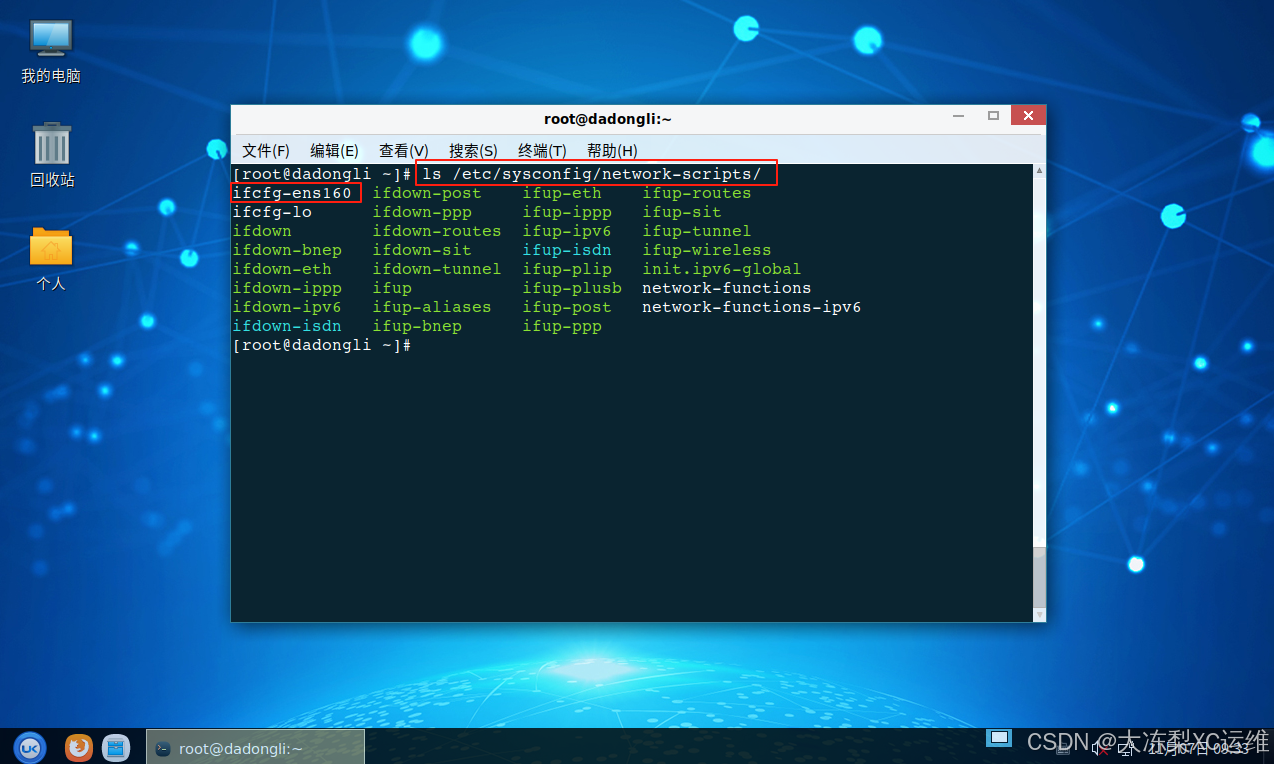Click the ifdown-ppp file name
This screenshot has height=764, width=1274.
[422, 212]
